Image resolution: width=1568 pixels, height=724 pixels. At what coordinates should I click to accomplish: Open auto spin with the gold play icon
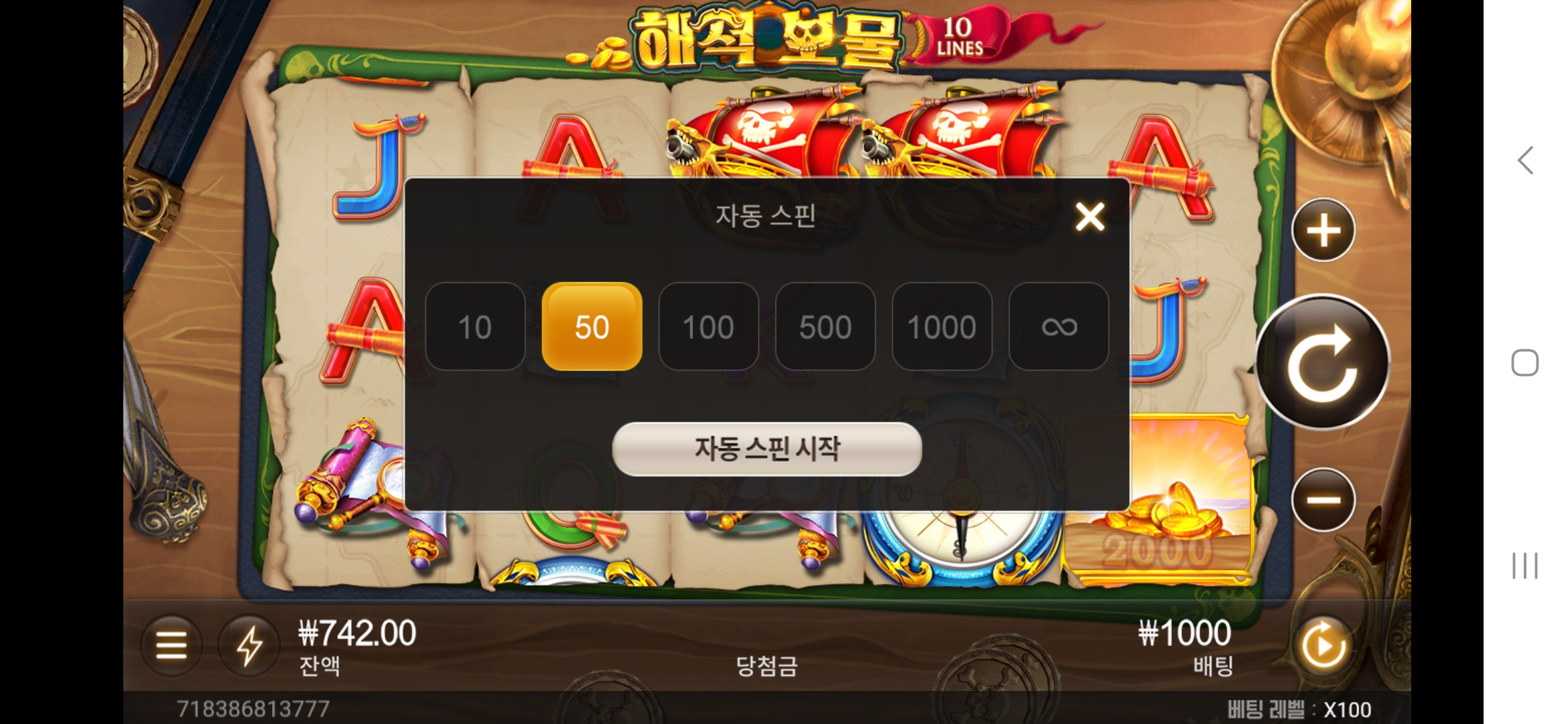coord(1323,646)
